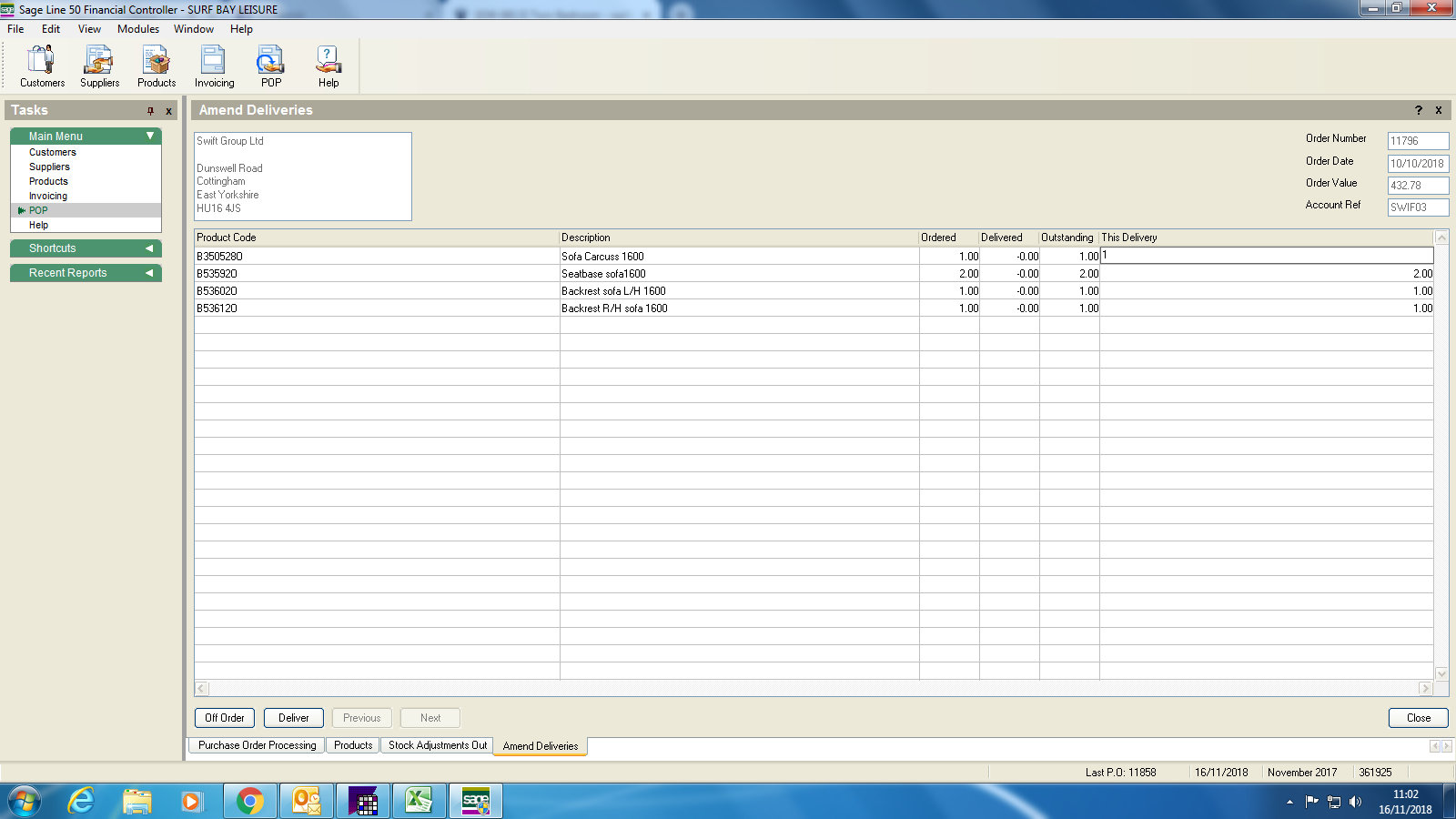Launch Internet Explorer from the taskbar
The height and width of the screenshot is (819, 1456).
coord(81,801)
